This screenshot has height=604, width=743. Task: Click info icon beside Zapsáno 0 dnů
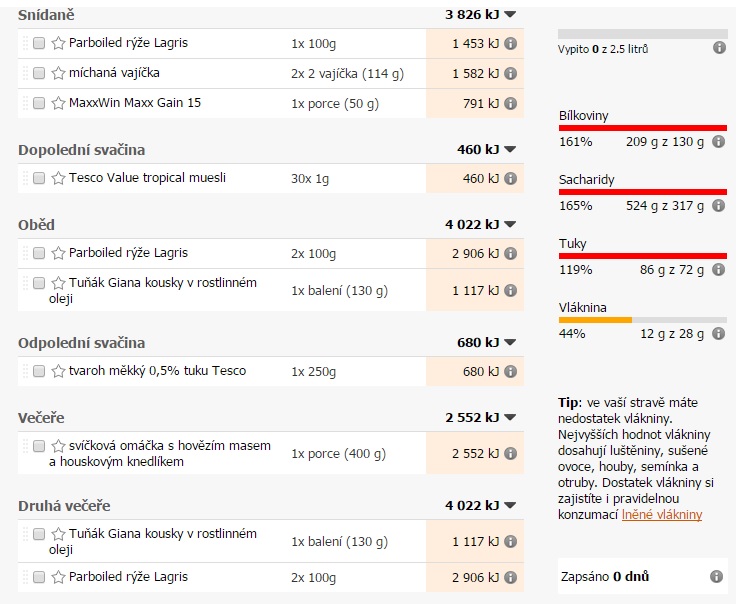pos(716,577)
